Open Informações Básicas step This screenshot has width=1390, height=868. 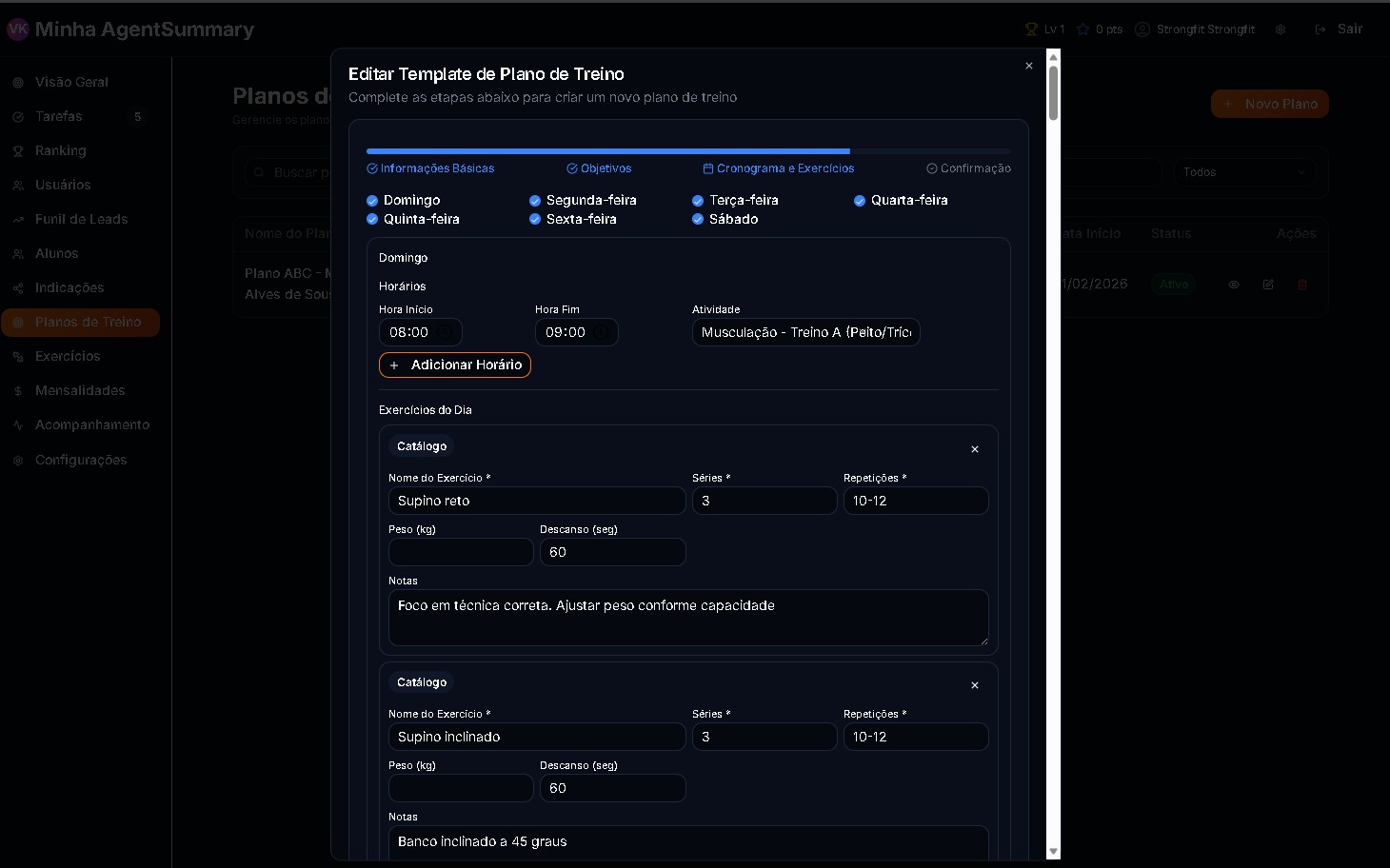430,168
